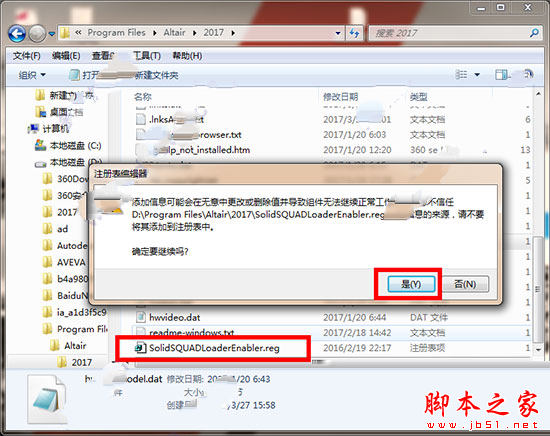Select the help_not_installed.htm file
Image resolution: width=550 pixels, height=436 pixels.
pos(202,150)
